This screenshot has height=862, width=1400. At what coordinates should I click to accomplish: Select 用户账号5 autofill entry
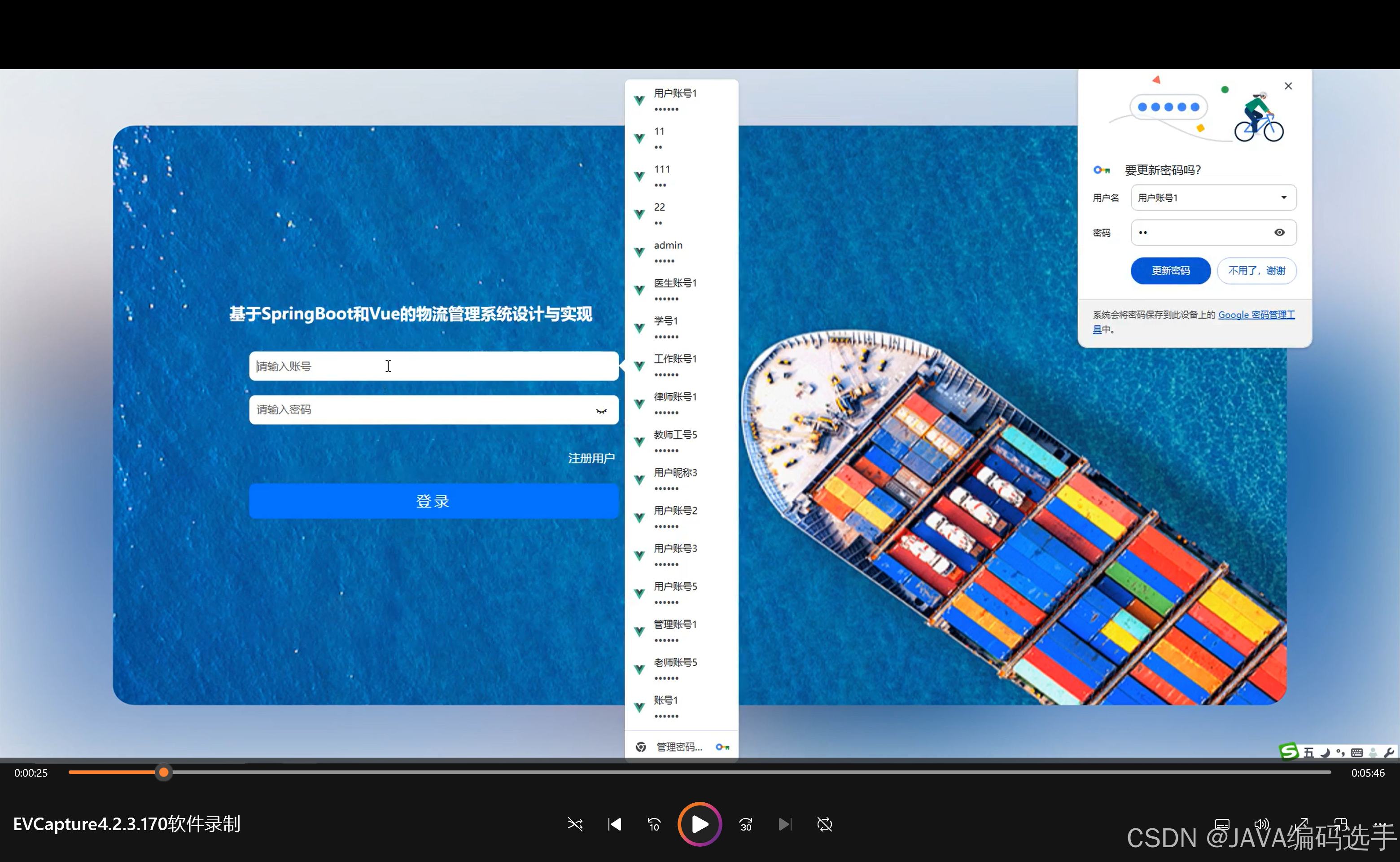682,594
